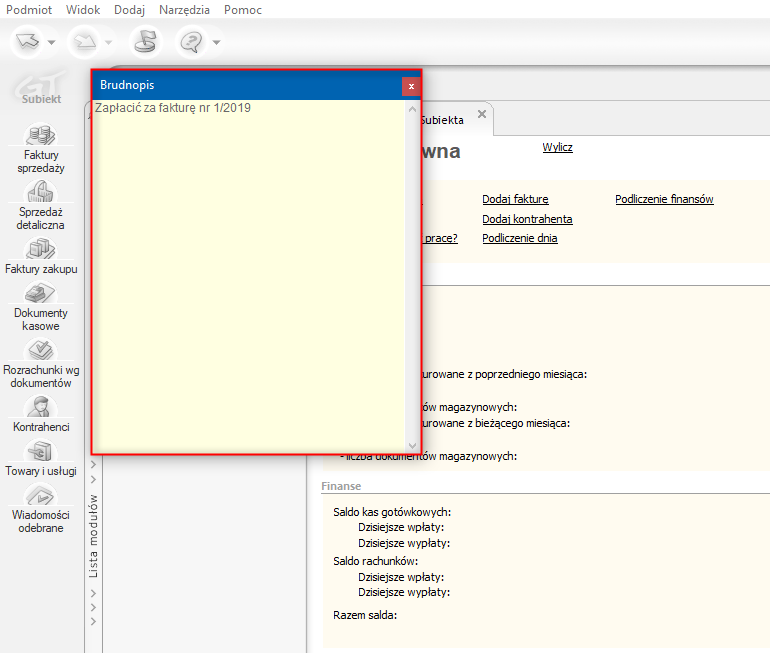This screenshot has width=770, height=653.
Task: Click the flag toolbar icon
Action: tap(145, 42)
